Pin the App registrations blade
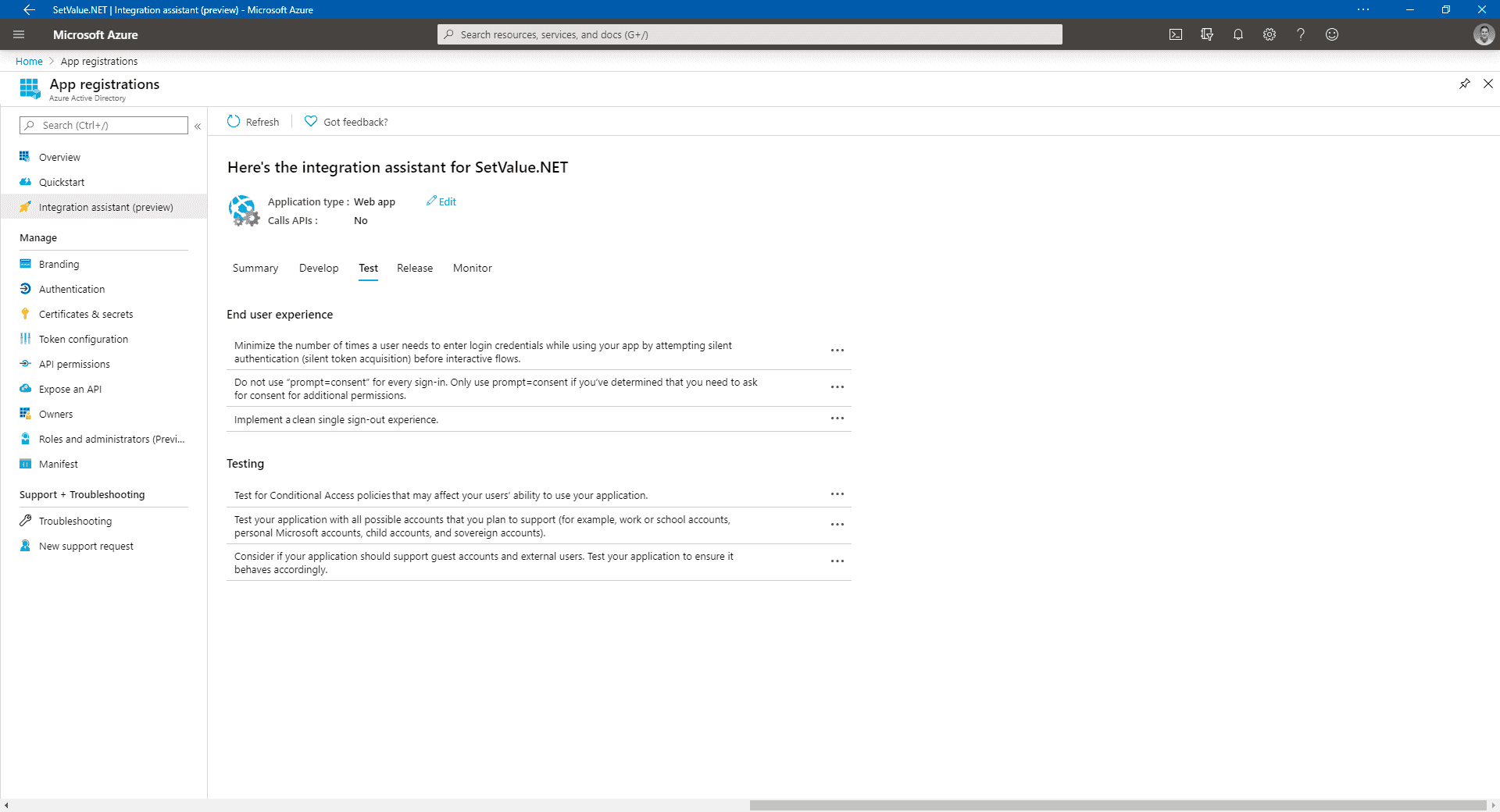The image size is (1500, 812). click(1465, 84)
